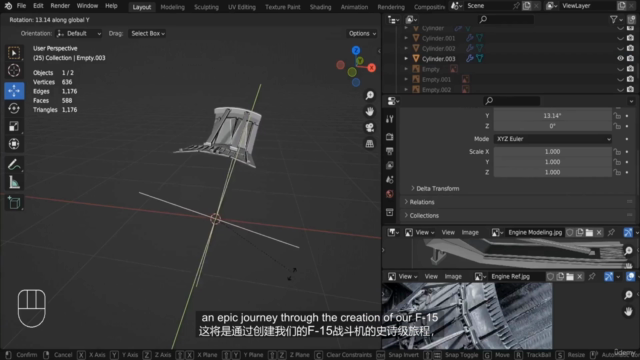The width and height of the screenshot is (640, 360).
Task: Open the Scene properties tab
Action: pyautogui.click(x=390, y=180)
